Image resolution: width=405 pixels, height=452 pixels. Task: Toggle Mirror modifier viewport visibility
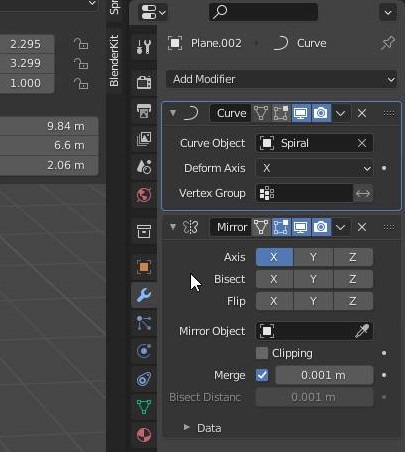coord(301,227)
